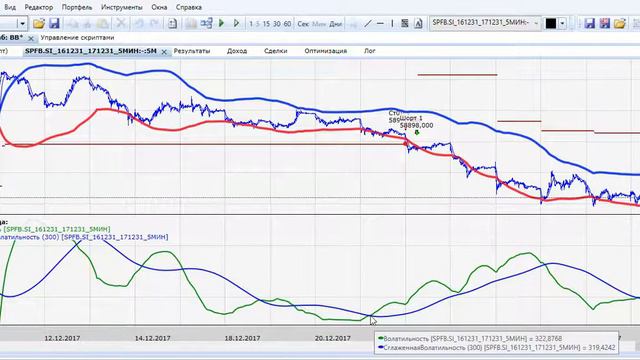Set timeframe interval to 30
This screenshot has width=640, height=360.
[277, 24]
